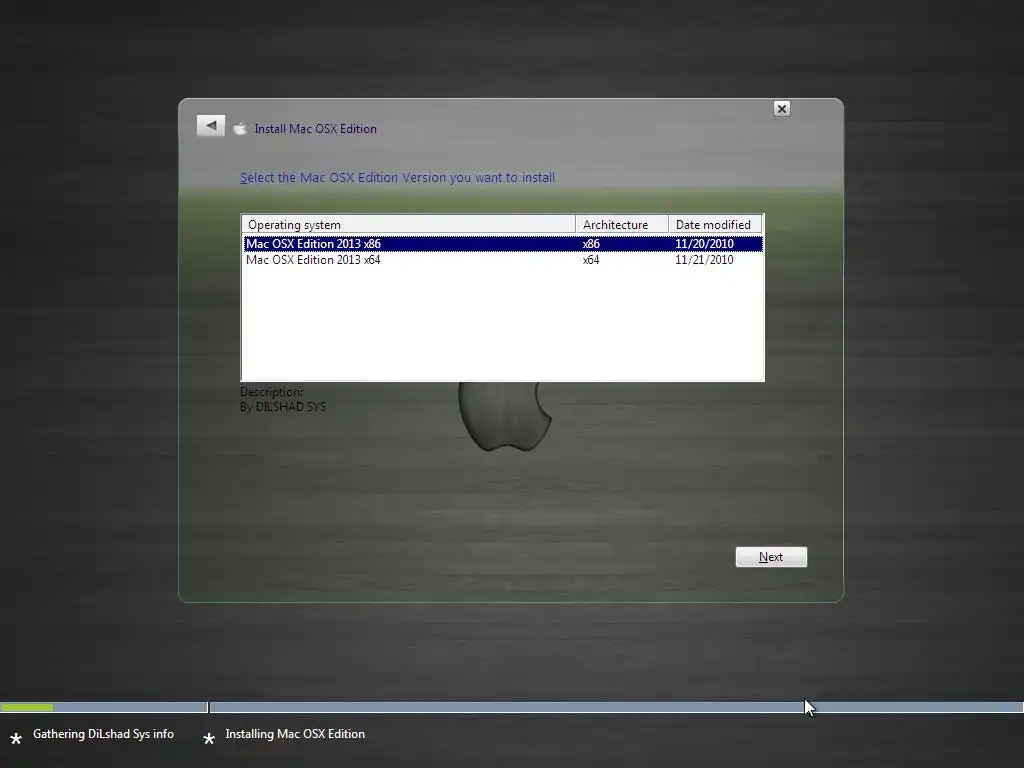Click the 'Gathering DiLshad Sys info' step label
The image size is (1024, 768).
pos(103,734)
